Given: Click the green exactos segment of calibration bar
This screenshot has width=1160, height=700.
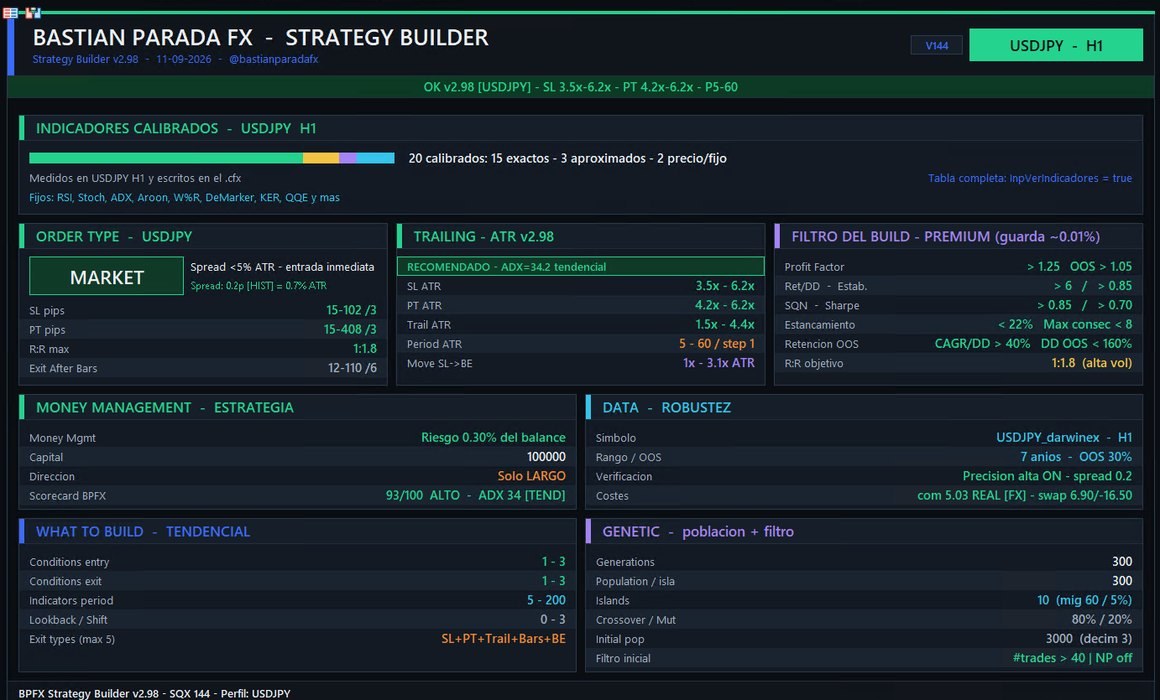Looking at the screenshot, I should coord(166,158).
